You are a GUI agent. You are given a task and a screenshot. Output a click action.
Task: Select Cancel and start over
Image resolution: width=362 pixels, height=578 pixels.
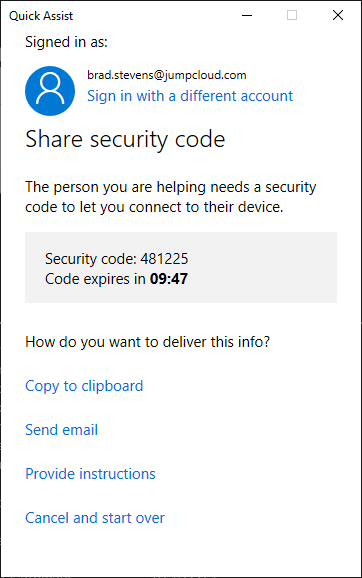tap(95, 518)
